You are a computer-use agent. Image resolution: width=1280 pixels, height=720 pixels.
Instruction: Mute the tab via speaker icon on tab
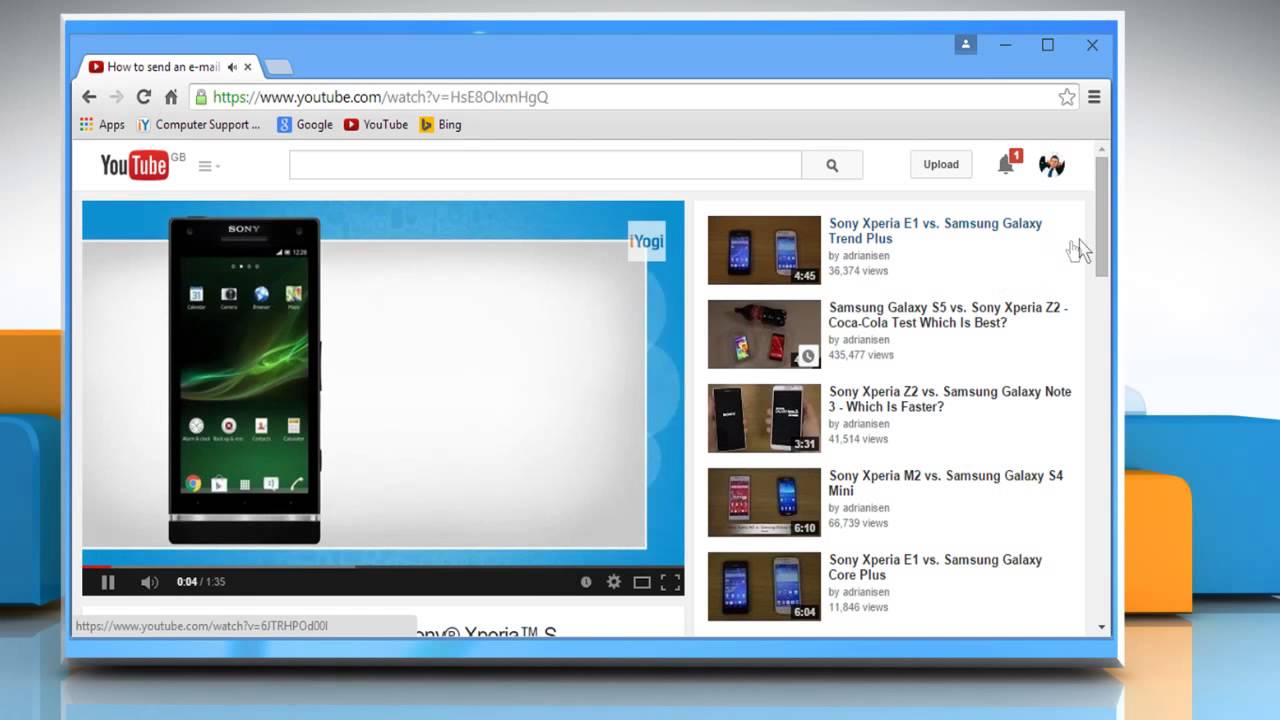click(x=232, y=67)
